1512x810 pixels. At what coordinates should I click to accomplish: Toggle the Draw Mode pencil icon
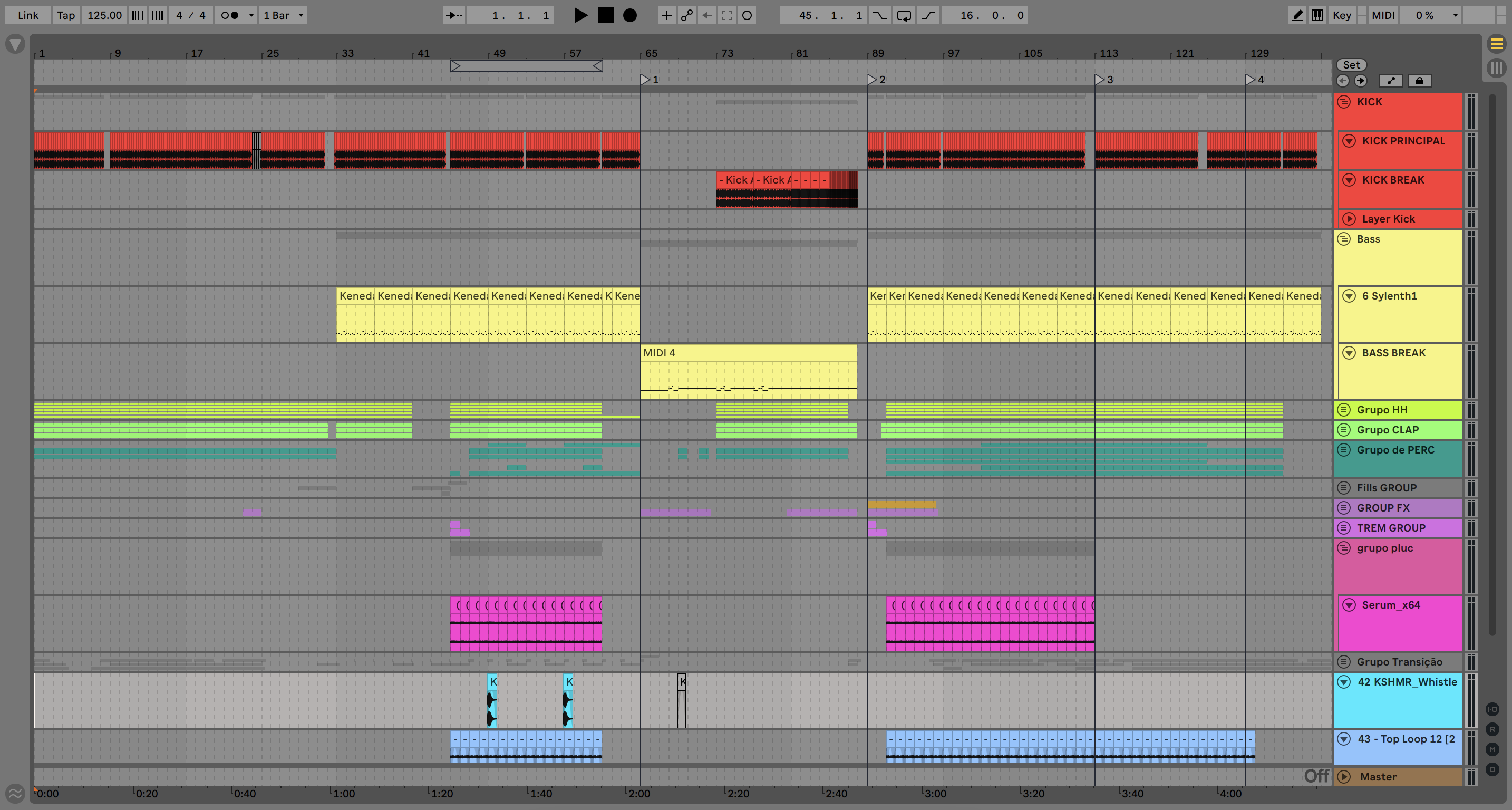pyautogui.click(x=1297, y=15)
